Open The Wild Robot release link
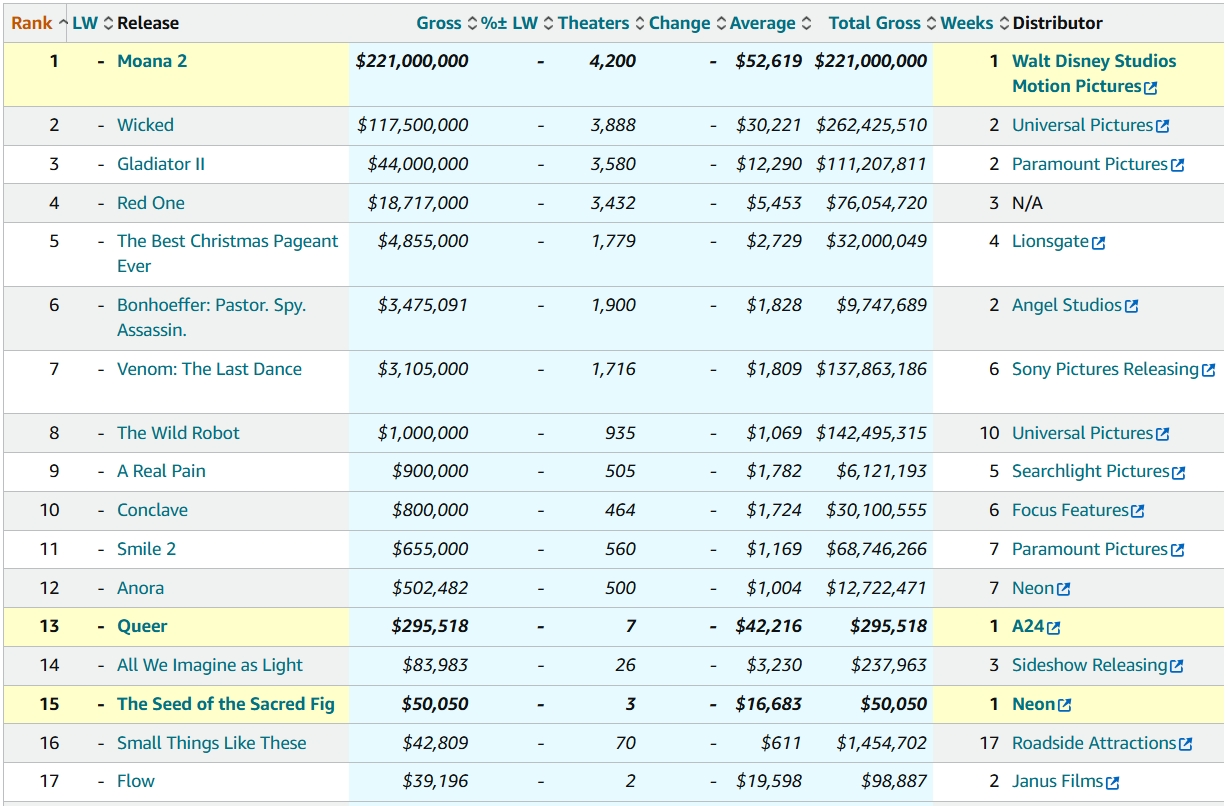 [x=178, y=433]
